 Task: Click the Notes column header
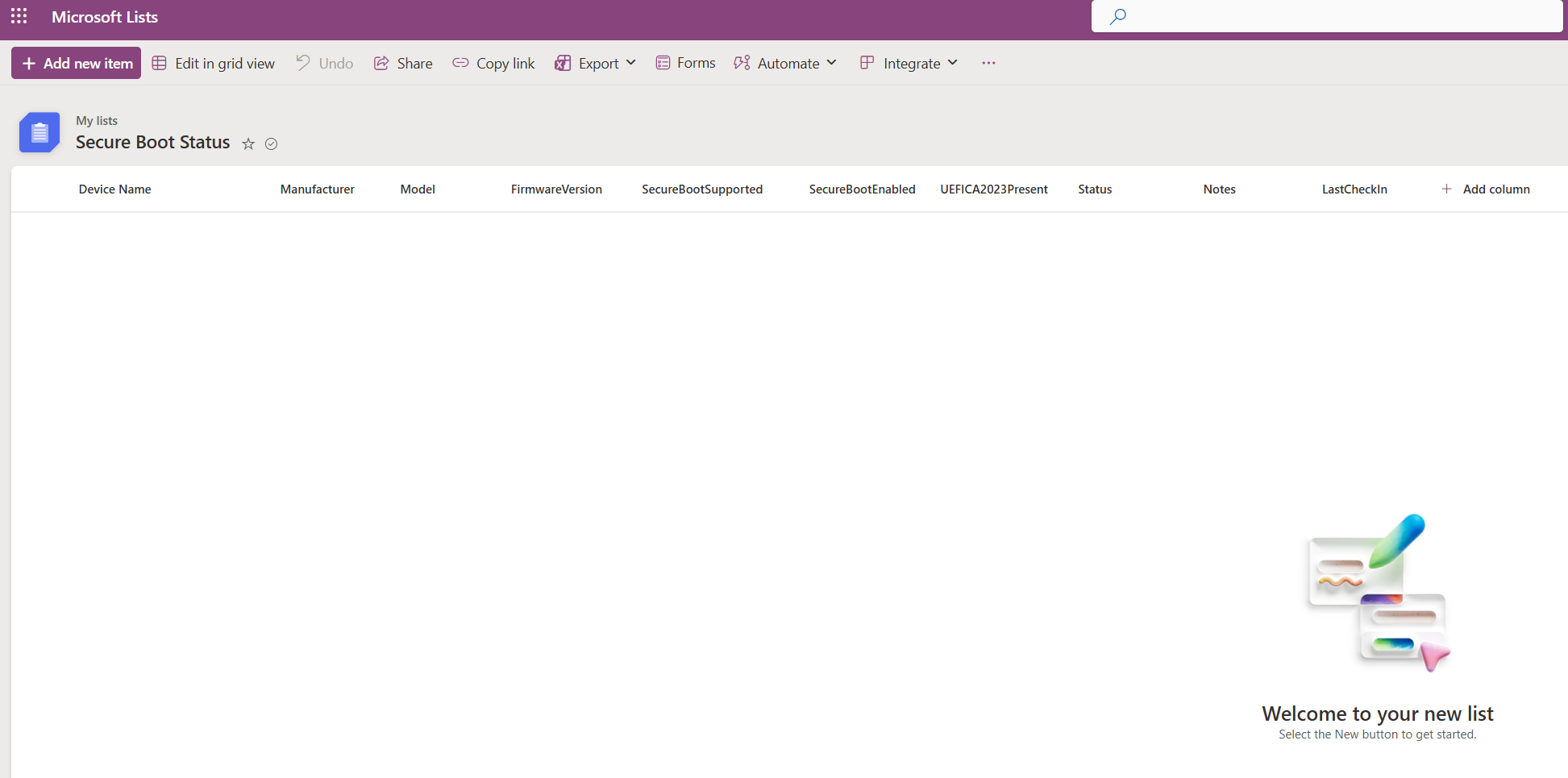click(1220, 189)
